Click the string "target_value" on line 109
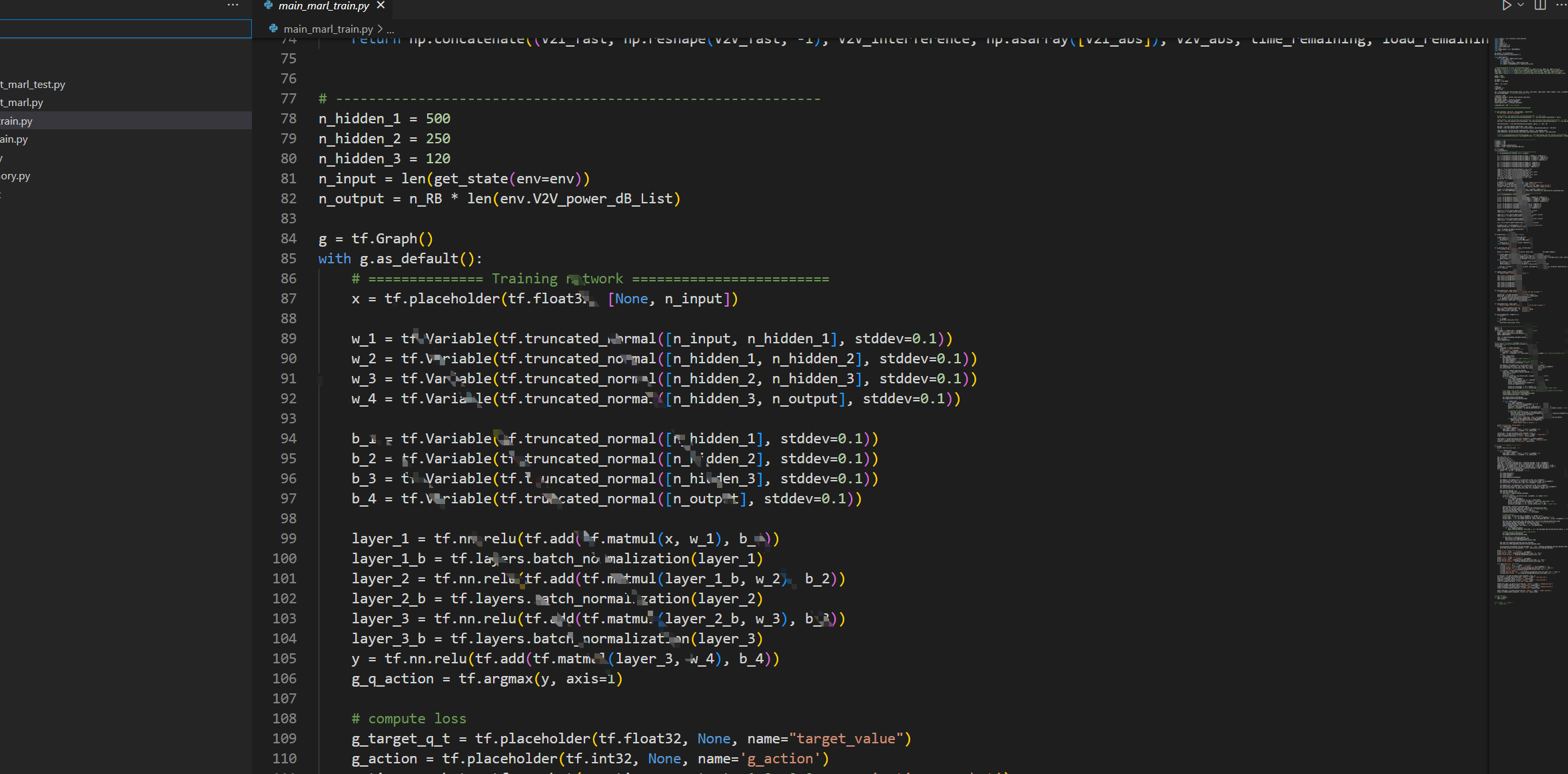 pyautogui.click(x=846, y=739)
